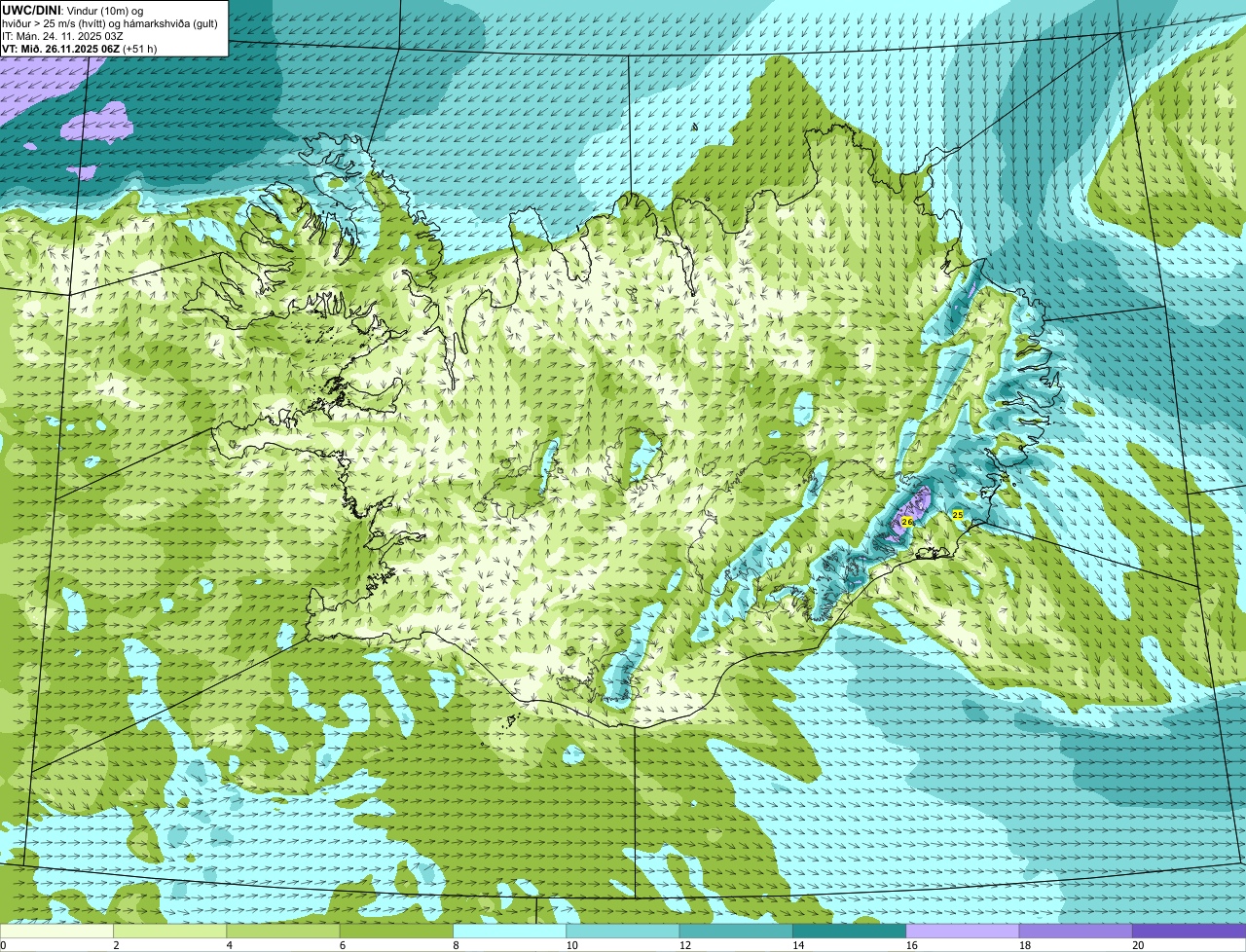Select the 16–18 lavender legend swatch
The height and width of the screenshot is (952, 1246).
tap(963, 931)
